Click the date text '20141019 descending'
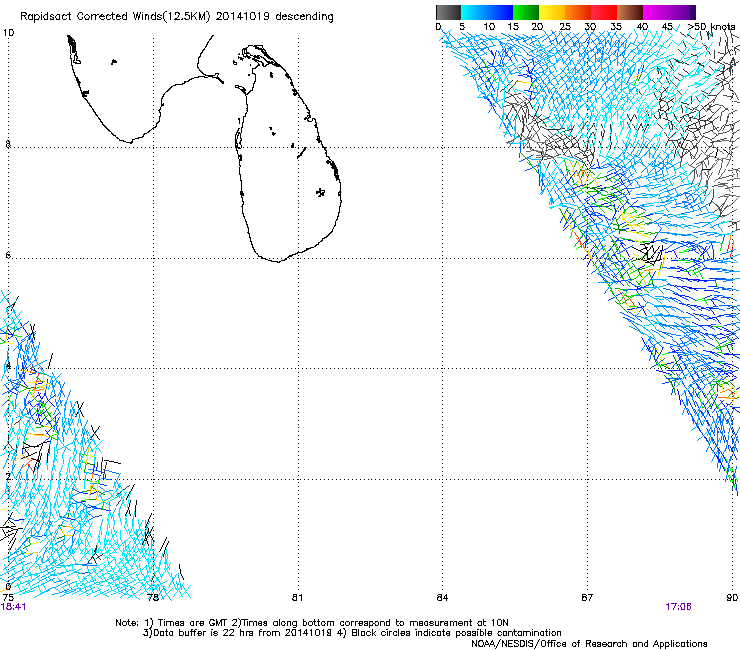This screenshot has width=740, height=650. pos(275,17)
